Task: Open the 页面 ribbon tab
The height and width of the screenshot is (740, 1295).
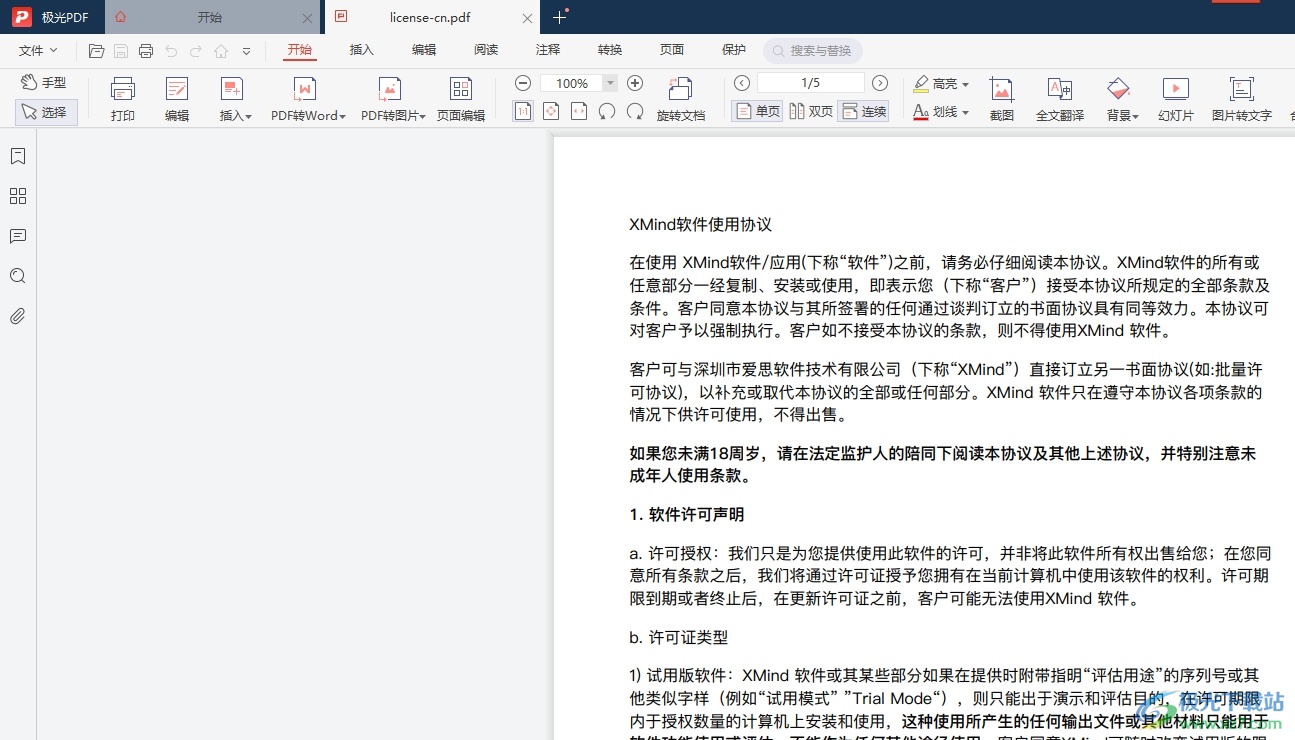Action: pos(672,50)
